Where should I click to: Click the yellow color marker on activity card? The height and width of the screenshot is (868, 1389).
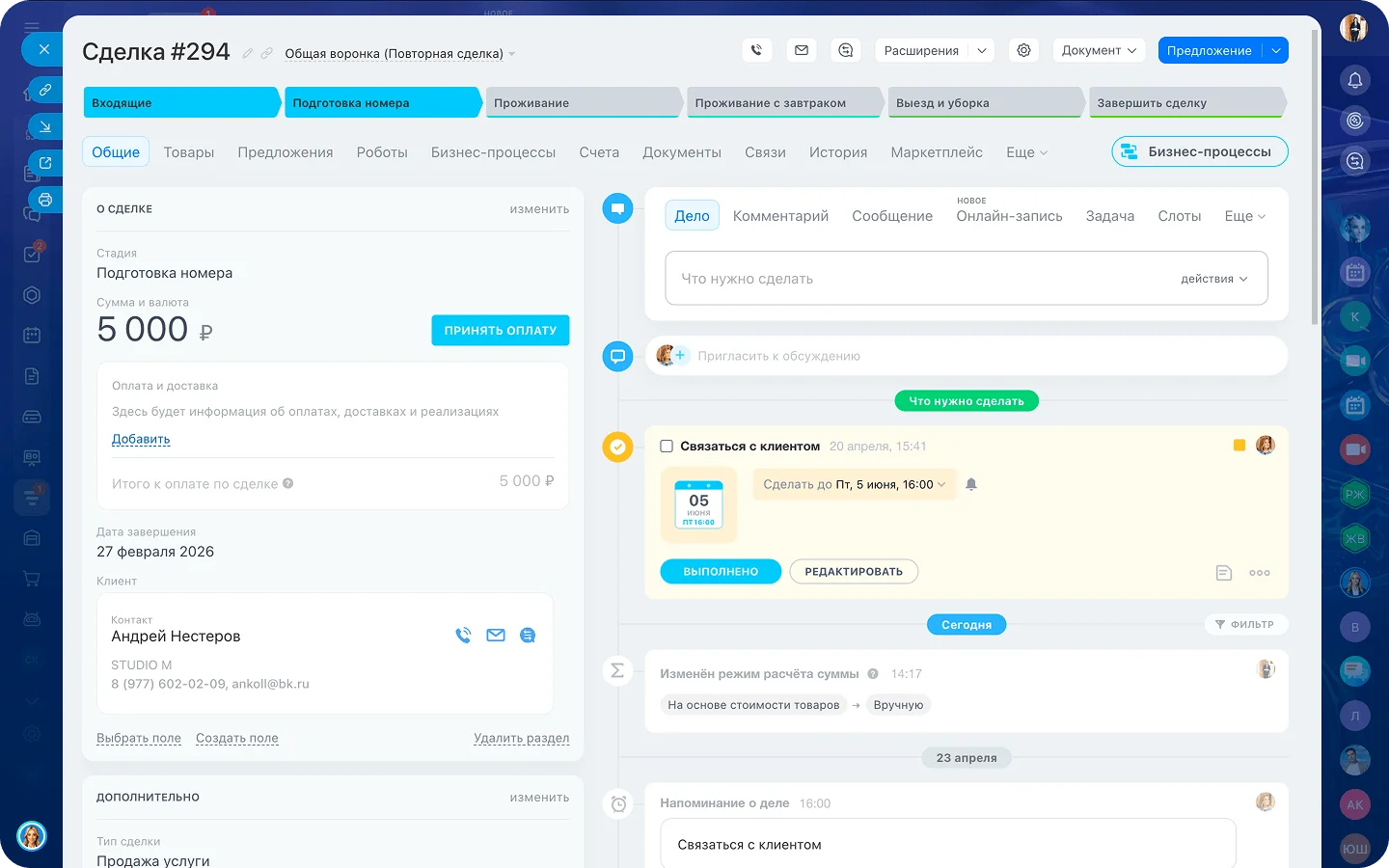tap(1239, 446)
